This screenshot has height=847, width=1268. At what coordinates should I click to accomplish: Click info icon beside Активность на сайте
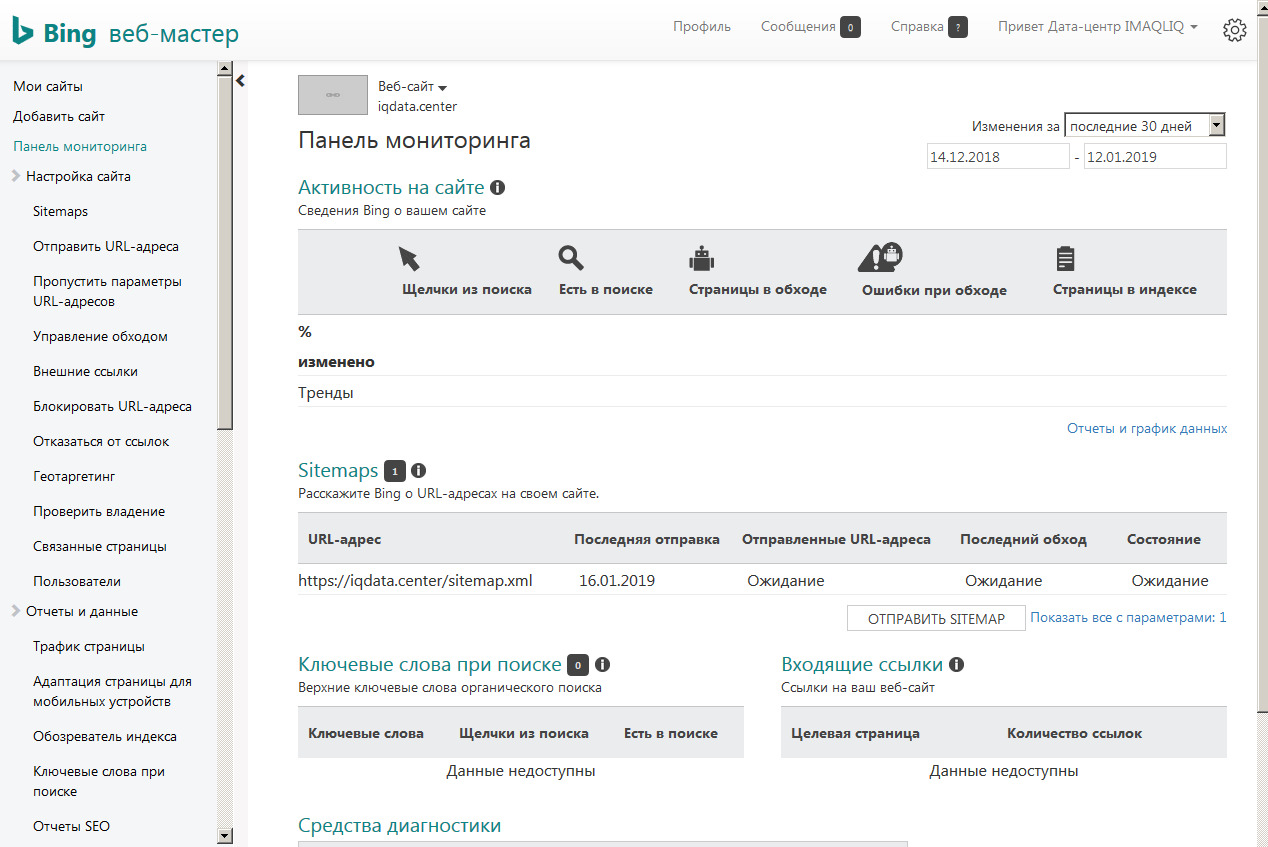[x=498, y=187]
